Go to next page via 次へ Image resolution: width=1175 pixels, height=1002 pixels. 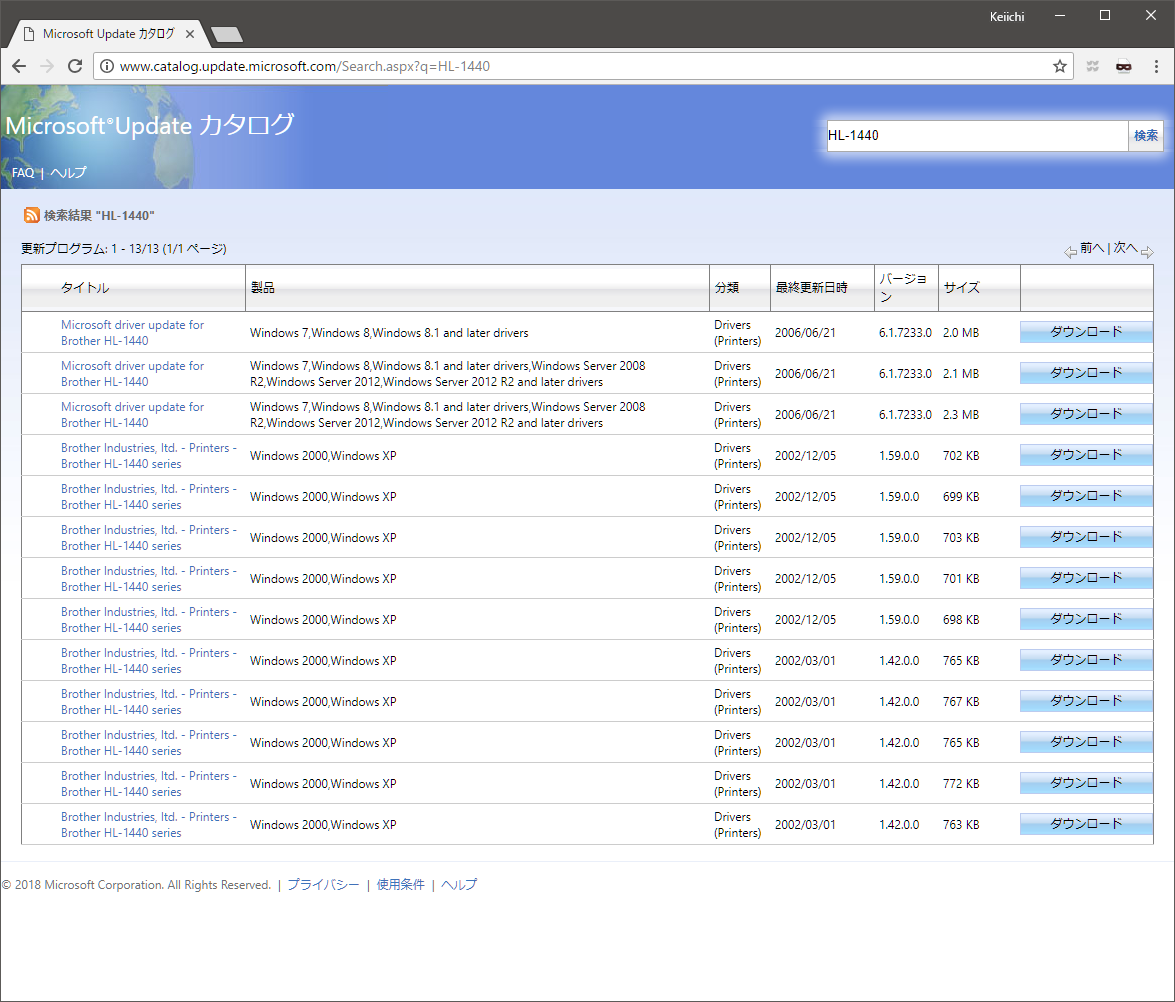(x=1125, y=248)
